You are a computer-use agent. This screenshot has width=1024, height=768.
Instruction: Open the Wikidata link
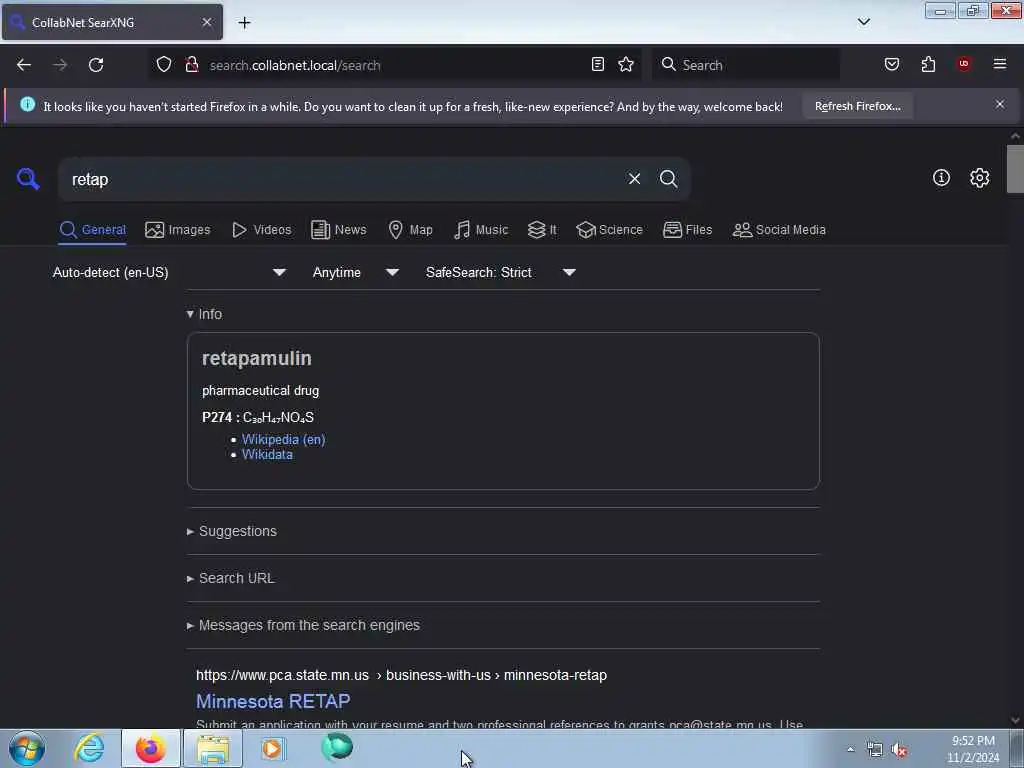(x=267, y=455)
